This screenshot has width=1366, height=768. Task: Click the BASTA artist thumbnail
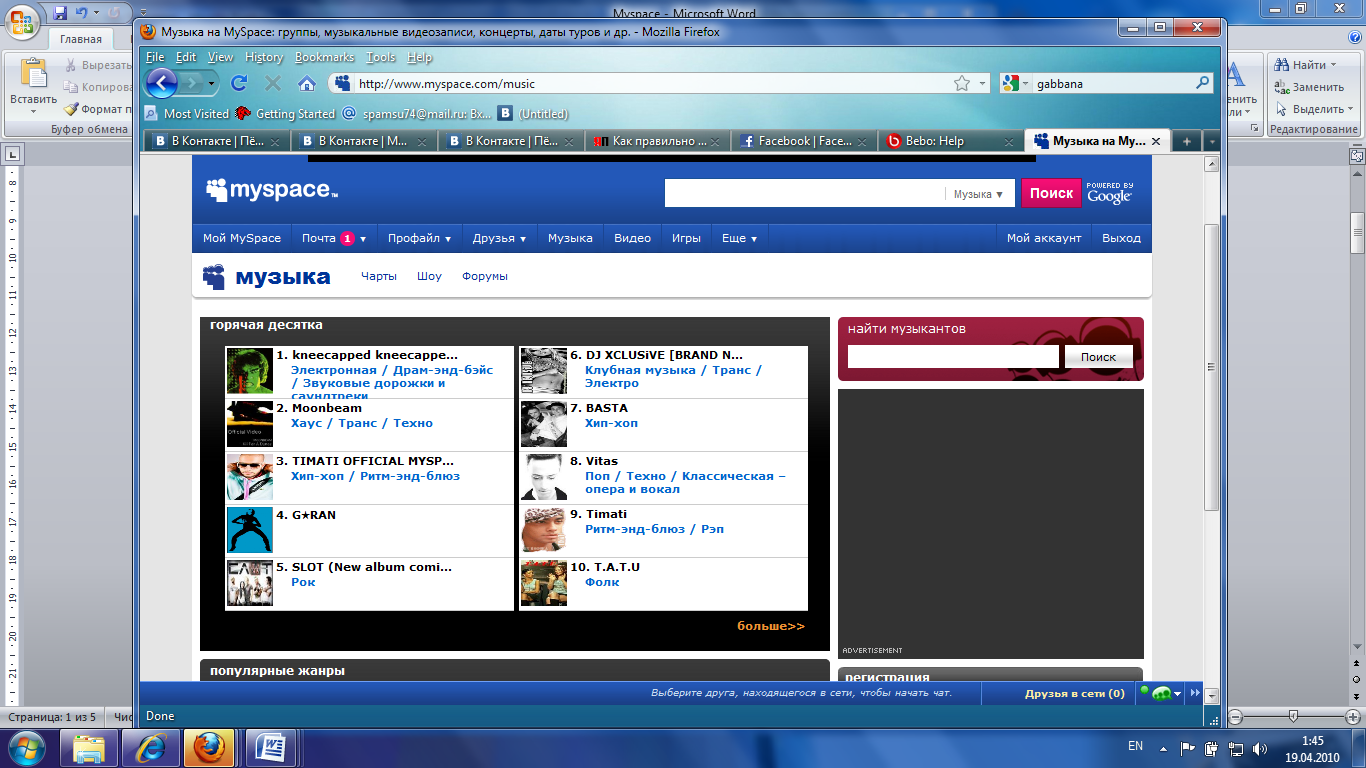pyautogui.click(x=544, y=424)
